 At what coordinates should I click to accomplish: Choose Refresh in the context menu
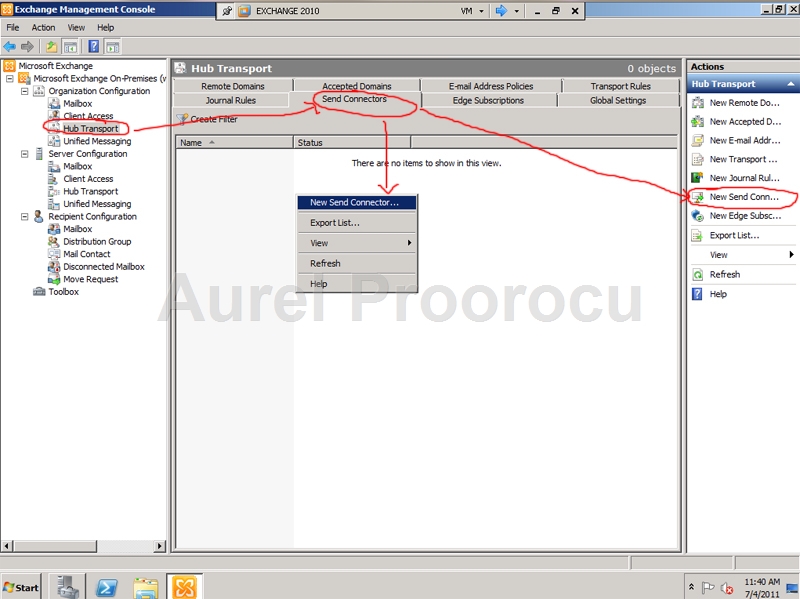pos(357,263)
